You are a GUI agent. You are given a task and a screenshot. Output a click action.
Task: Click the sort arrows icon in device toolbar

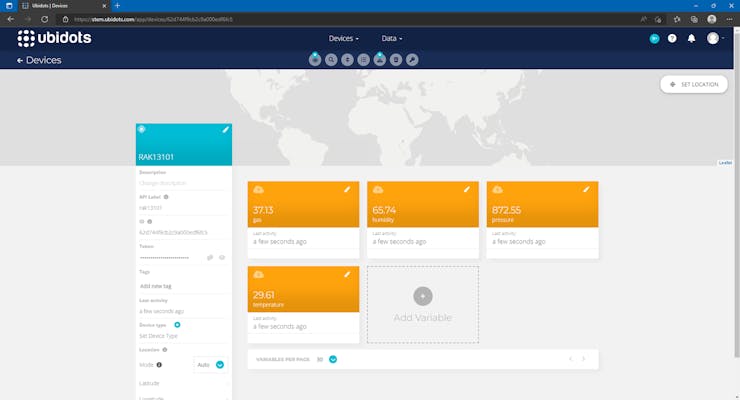point(347,60)
